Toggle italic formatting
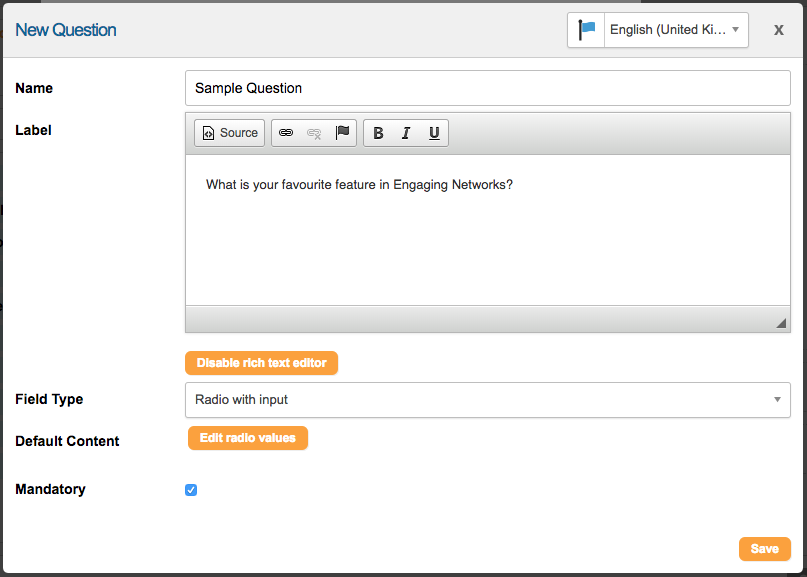 tap(406, 133)
